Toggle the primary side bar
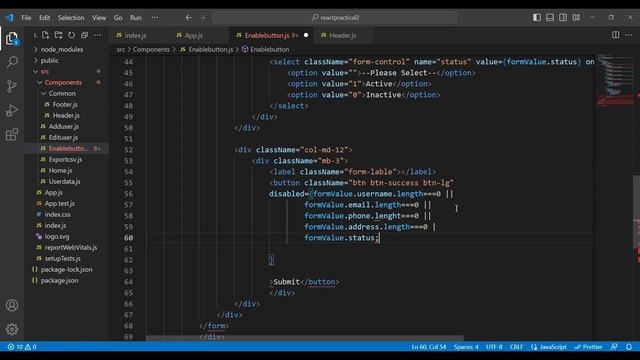This screenshot has height=360, width=640. coord(537,18)
